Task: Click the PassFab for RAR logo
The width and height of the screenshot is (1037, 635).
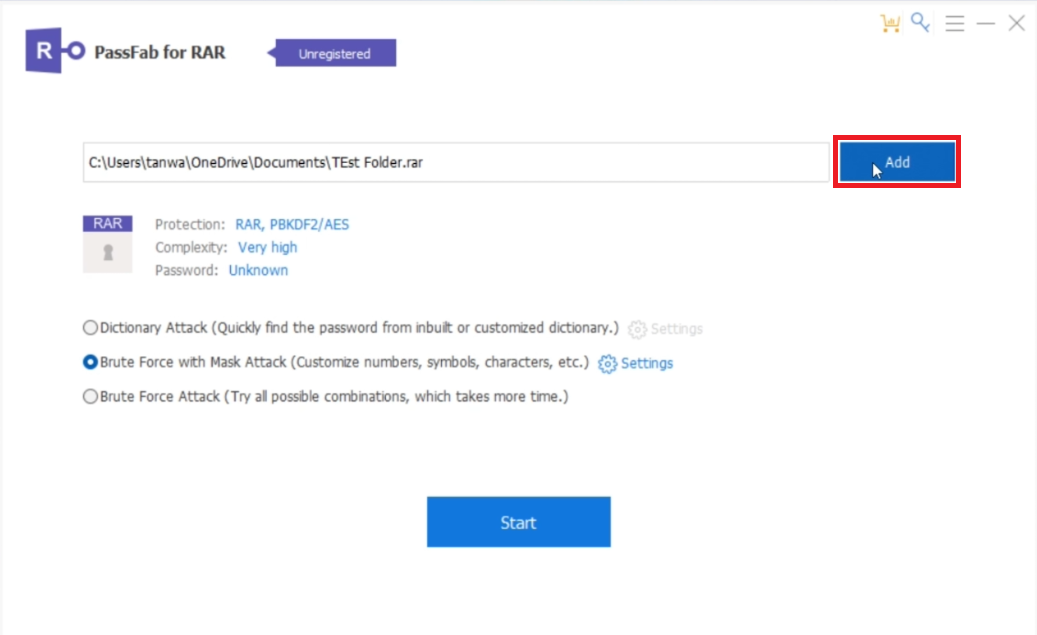Action: [x=56, y=50]
